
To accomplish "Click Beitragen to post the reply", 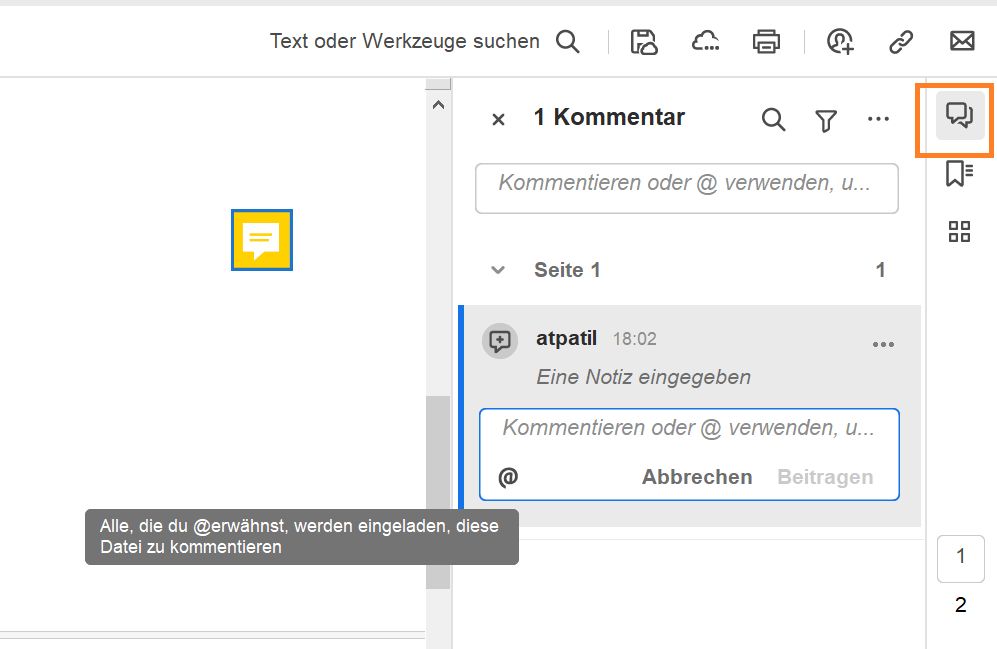I will pyautogui.click(x=826, y=477).
